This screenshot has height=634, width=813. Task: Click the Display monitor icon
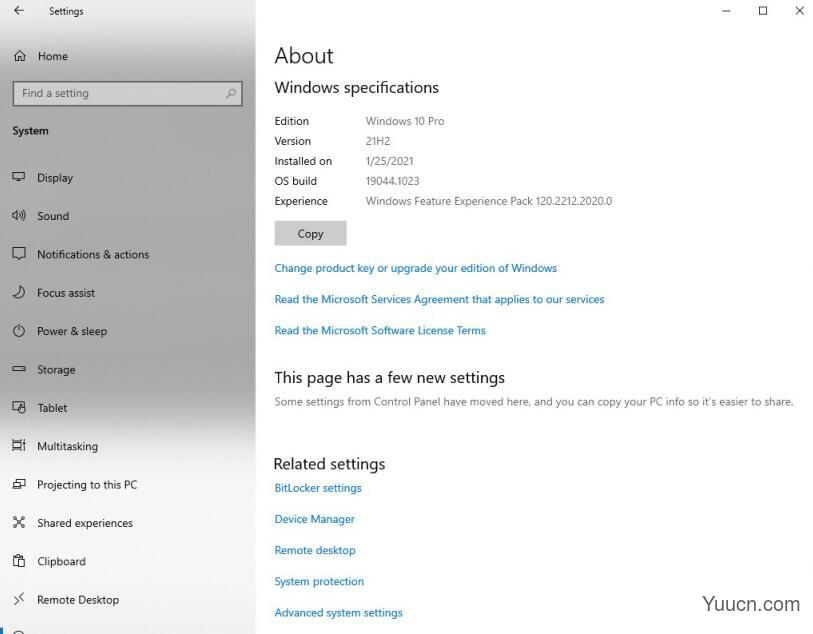19,177
